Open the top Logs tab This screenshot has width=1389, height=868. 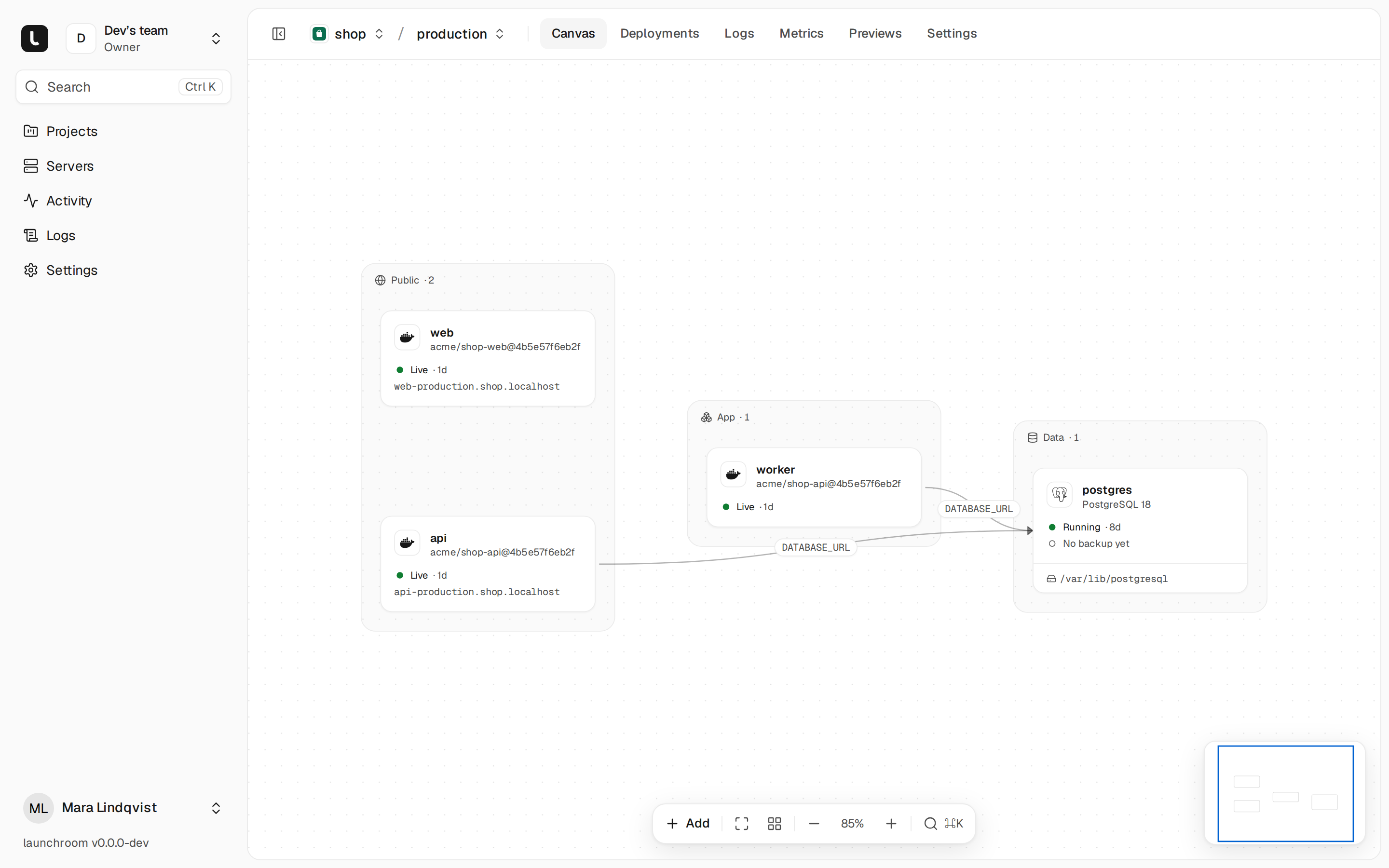tap(739, 34)
